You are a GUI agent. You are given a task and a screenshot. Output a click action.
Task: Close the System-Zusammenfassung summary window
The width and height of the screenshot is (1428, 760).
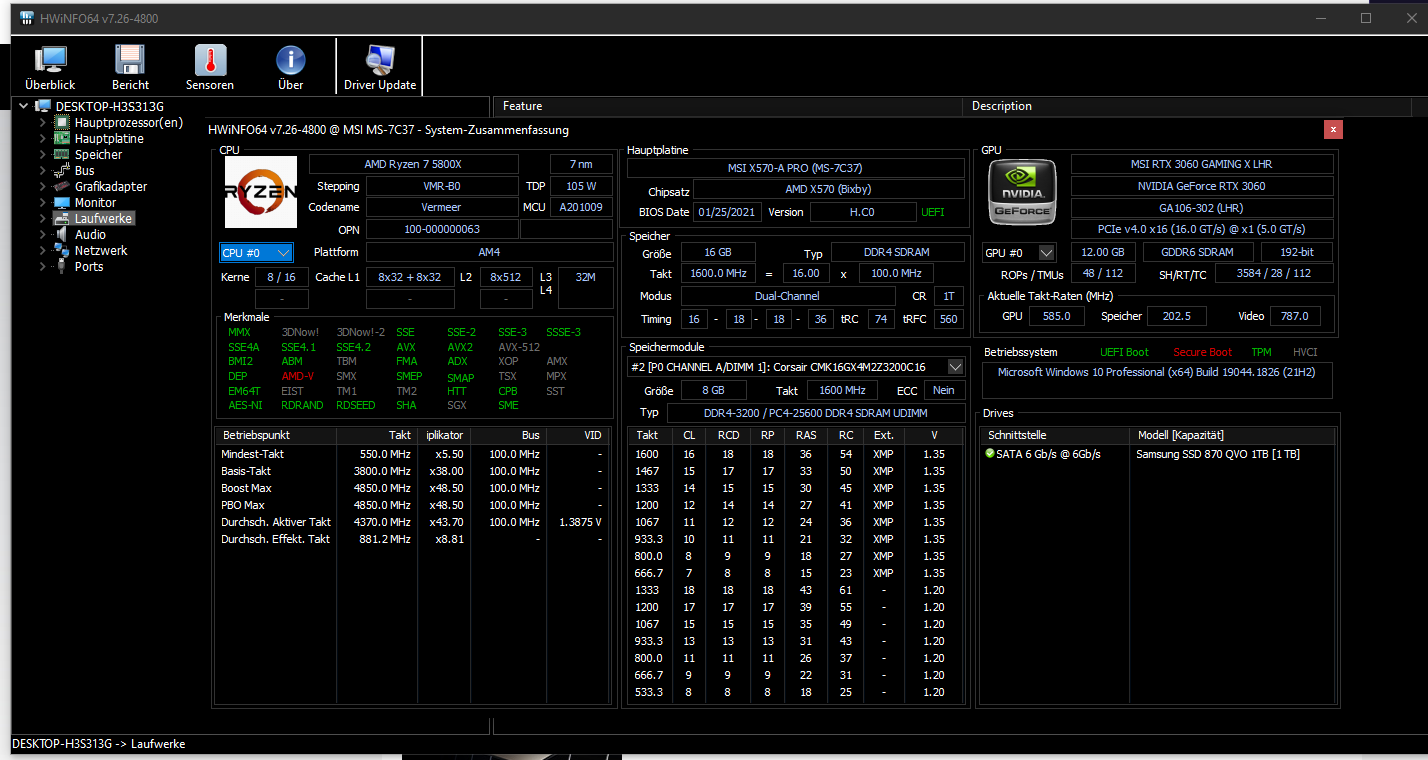(1333, 129)
